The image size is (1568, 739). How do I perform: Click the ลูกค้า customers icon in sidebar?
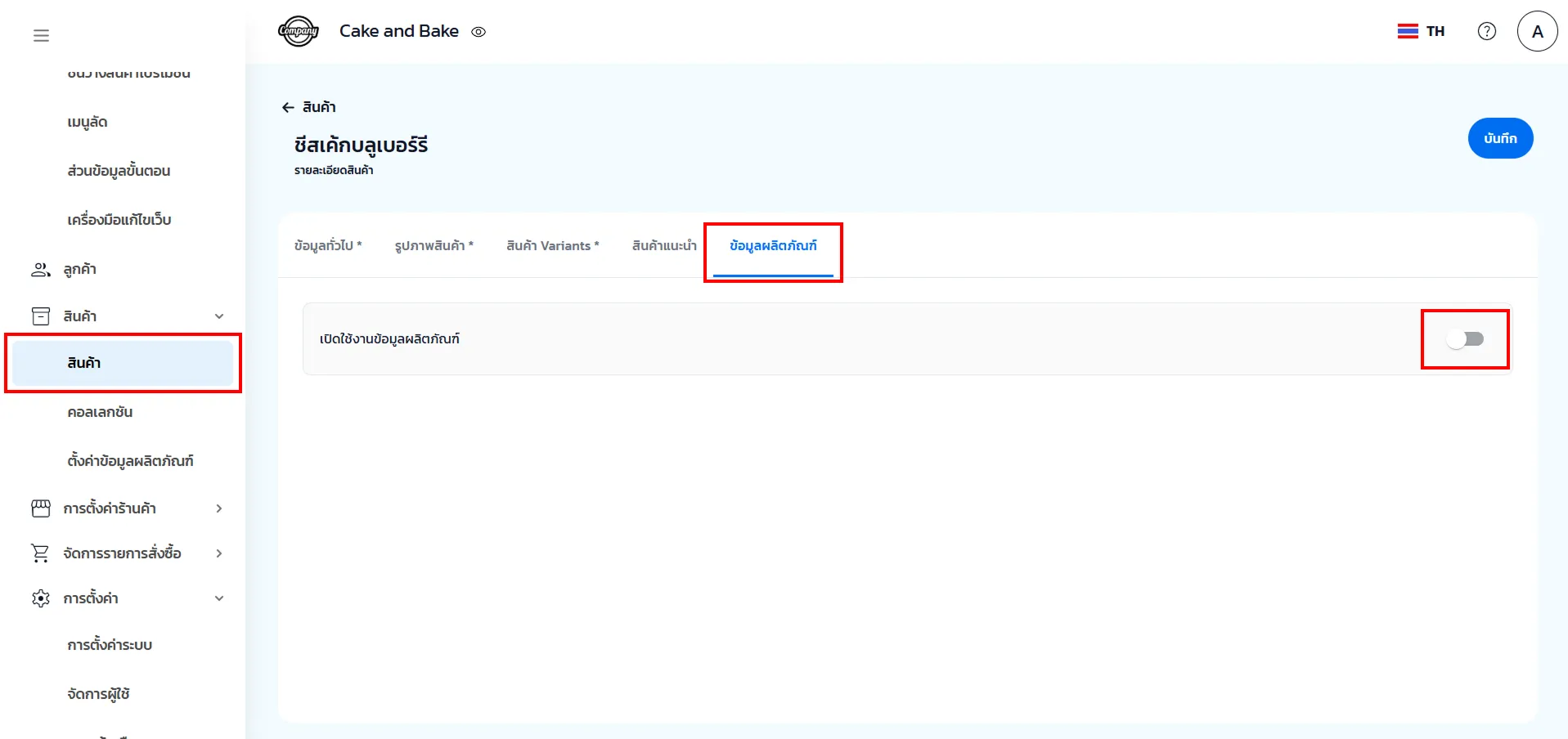(x=40, y=270)
